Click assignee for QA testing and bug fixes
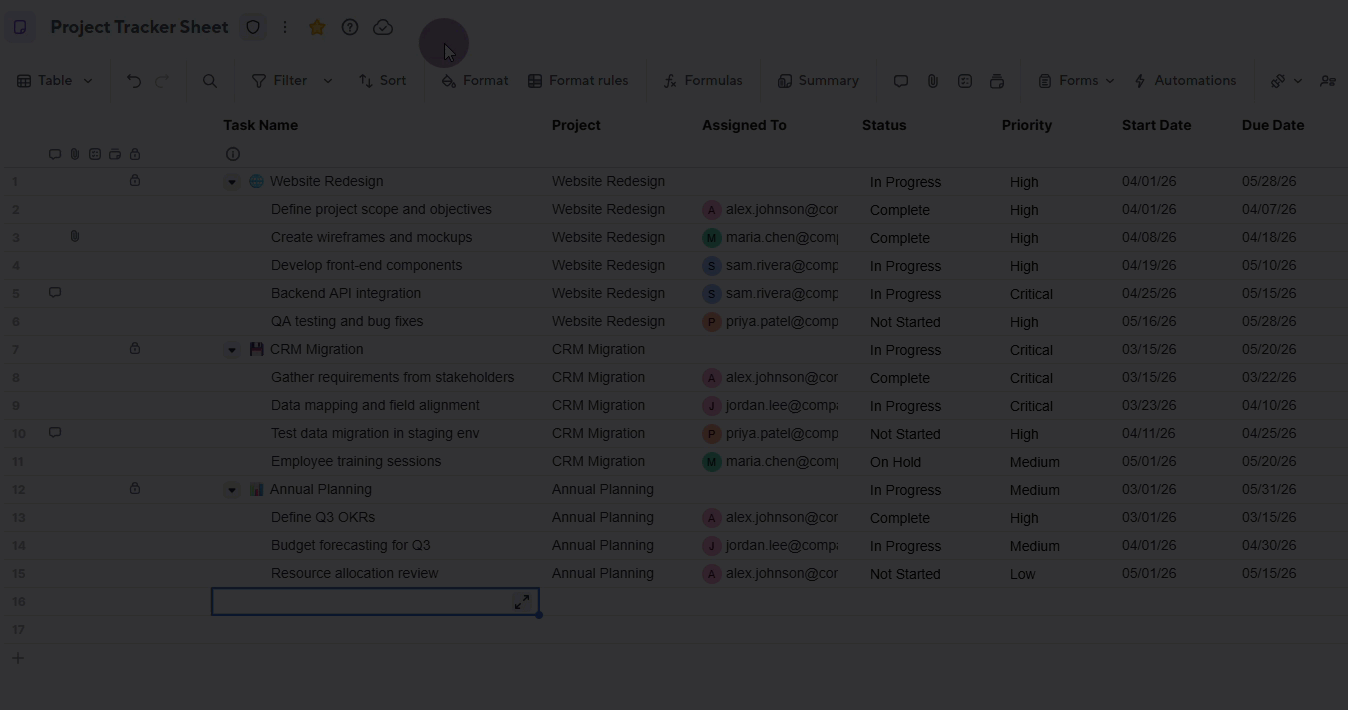The width and height of the screenshot is (1348, 710). point(771,321)
